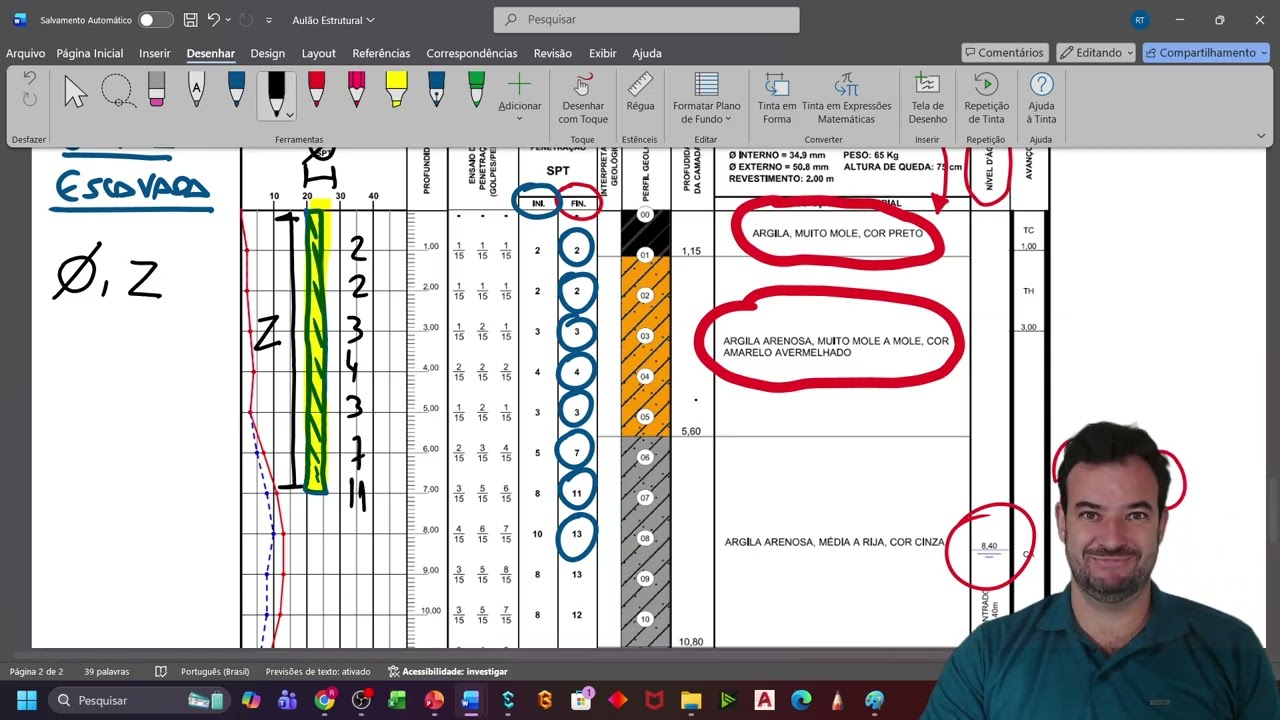Select the blue fountain-style pen
1280x720 pixels.
(436, 91)
